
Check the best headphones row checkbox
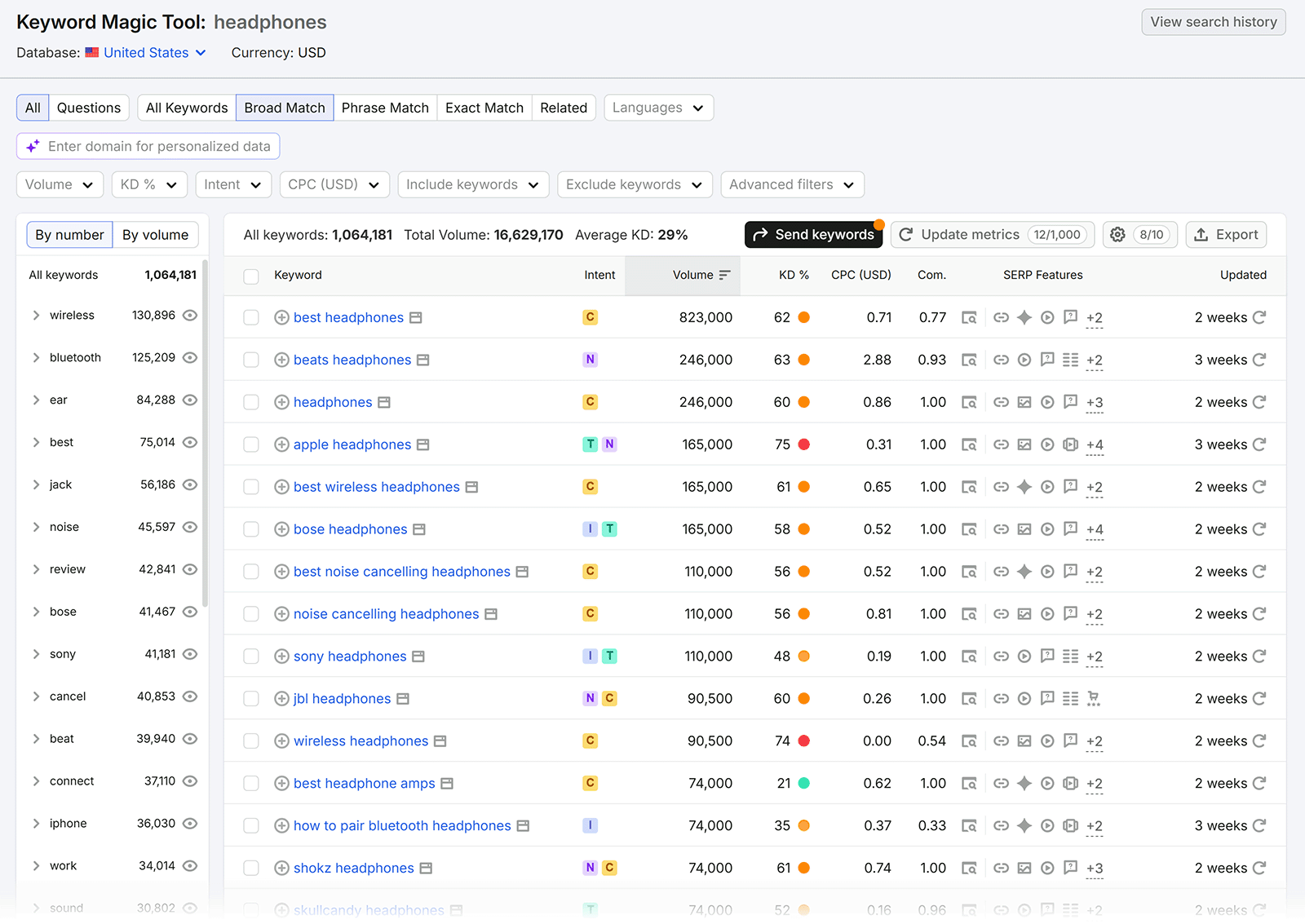[x=251, y=317]
